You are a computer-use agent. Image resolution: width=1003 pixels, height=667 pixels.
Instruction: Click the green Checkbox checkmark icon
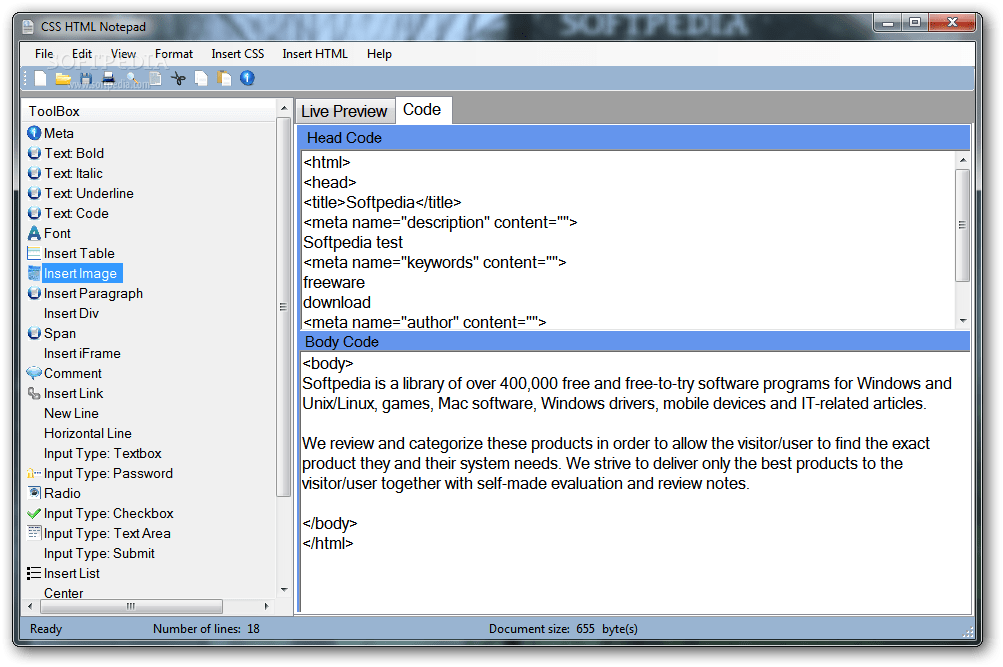pyautogui.click(x=34, y=514)
